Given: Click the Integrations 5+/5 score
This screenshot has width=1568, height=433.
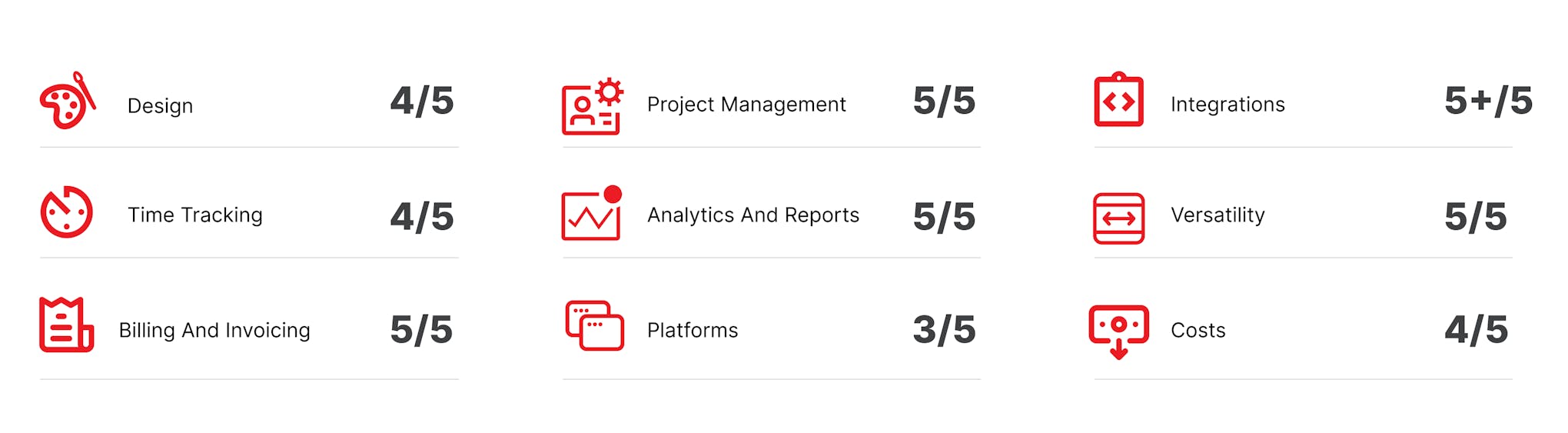Looking at the screenshot, I should pyautogui.click(x=1489, y=101).
